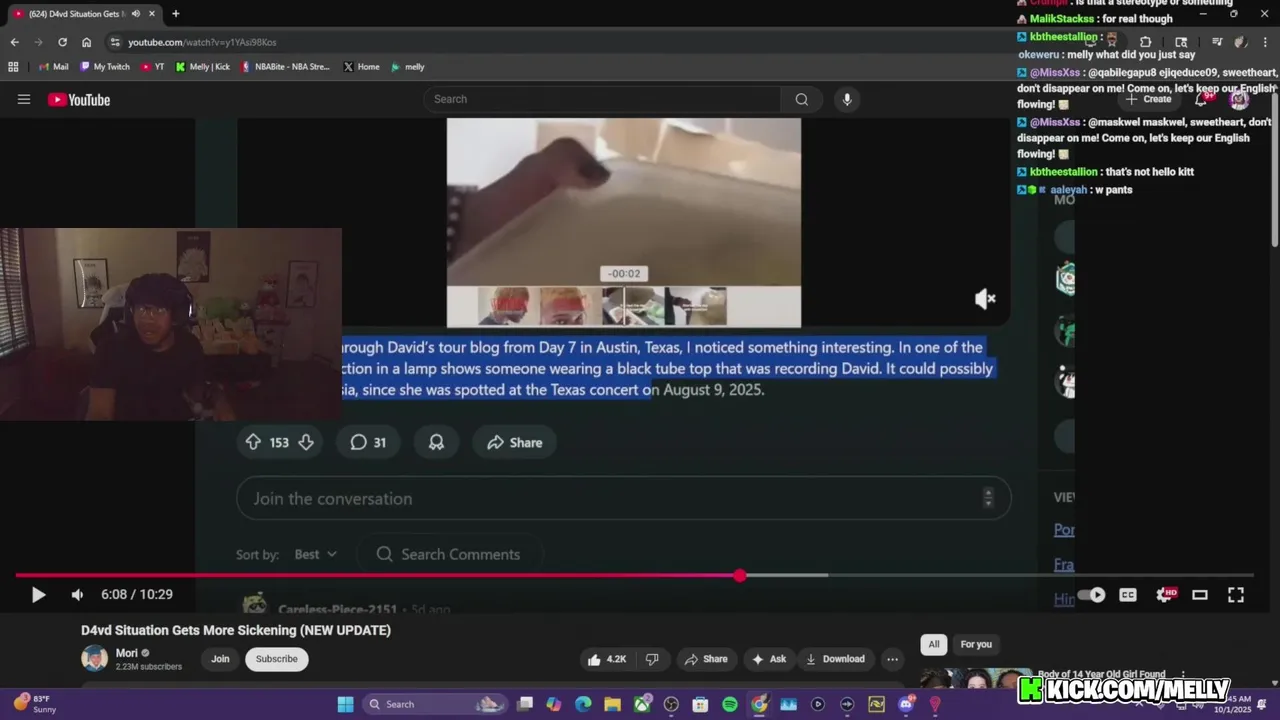Open the My Twitch bookmark
The image size is (1280, 720).
tap(104, 67)
